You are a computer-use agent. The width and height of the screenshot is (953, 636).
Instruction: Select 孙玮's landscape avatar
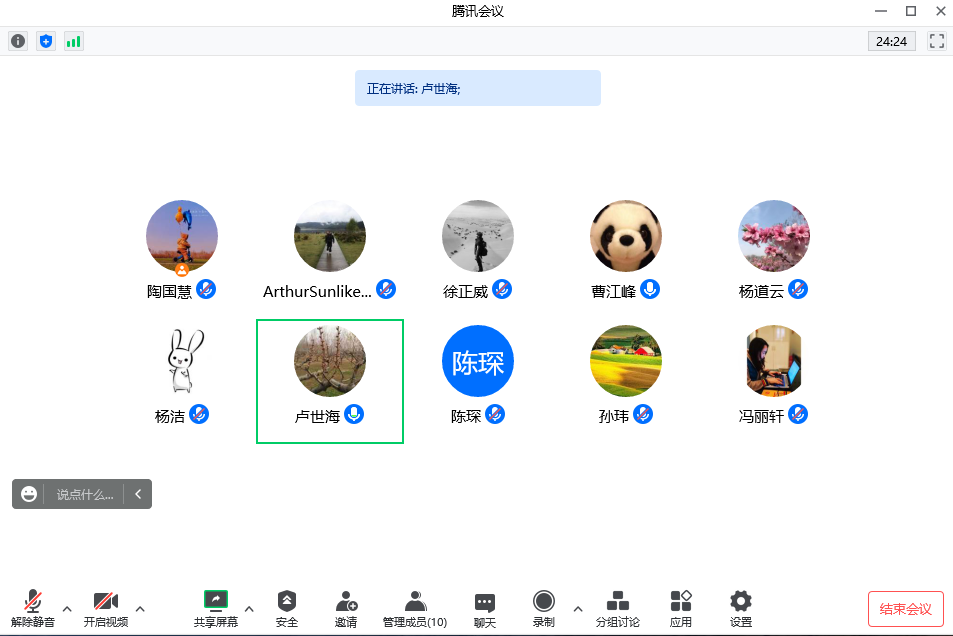626,361
